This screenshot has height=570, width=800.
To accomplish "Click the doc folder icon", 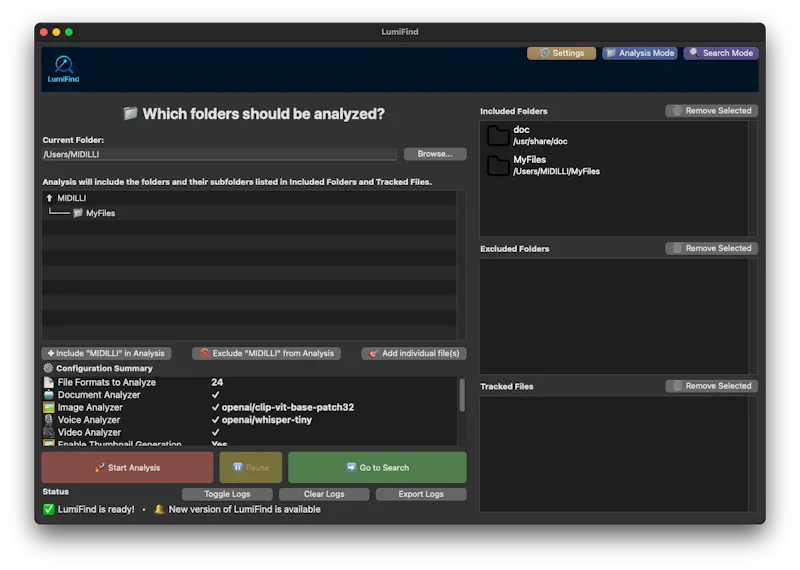I will 497,136.
